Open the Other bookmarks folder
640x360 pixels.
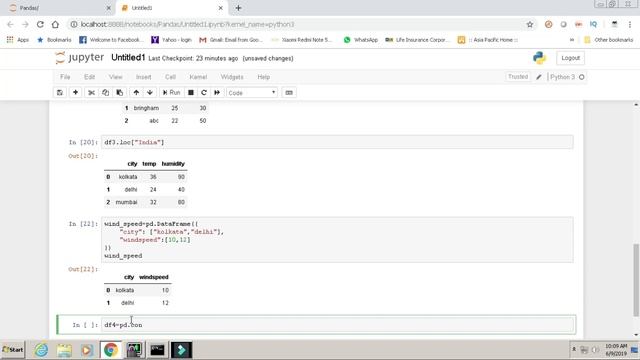pos(609,40)
